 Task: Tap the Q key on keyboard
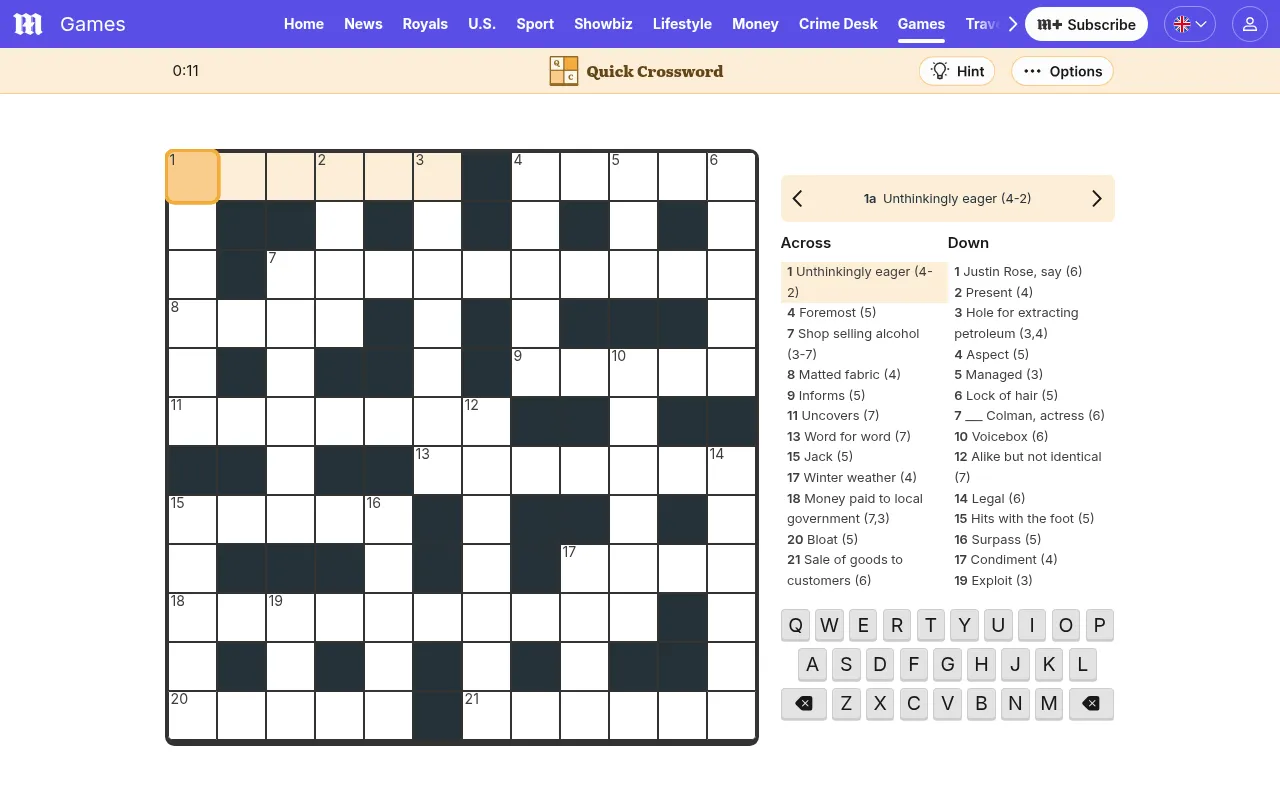pos(796,626)
